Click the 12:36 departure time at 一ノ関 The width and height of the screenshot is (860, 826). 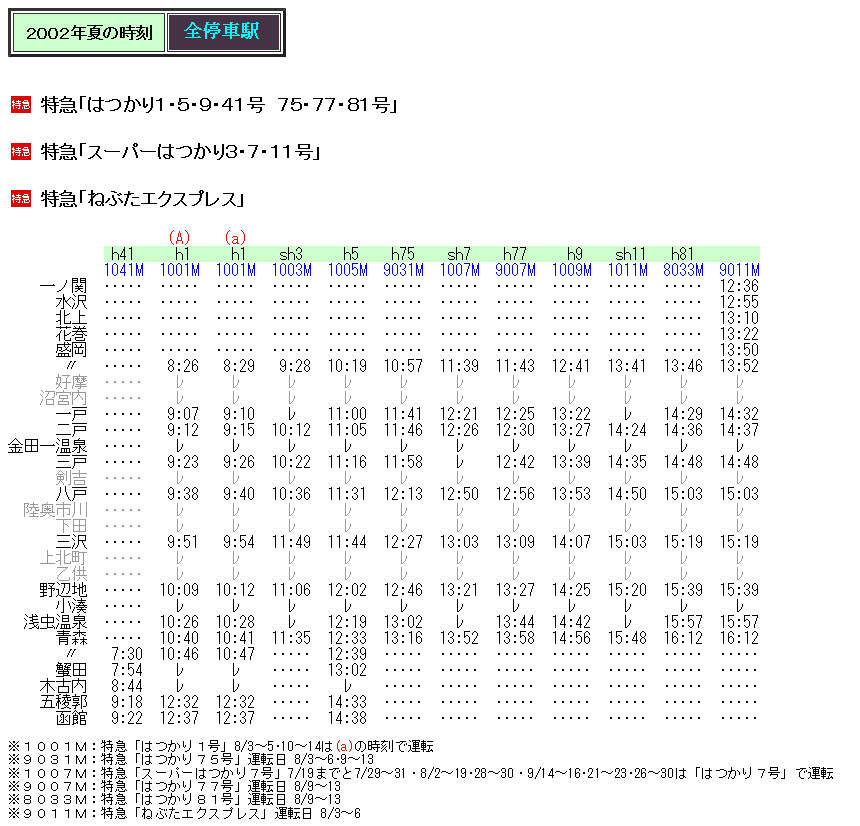tap(739, 286)
